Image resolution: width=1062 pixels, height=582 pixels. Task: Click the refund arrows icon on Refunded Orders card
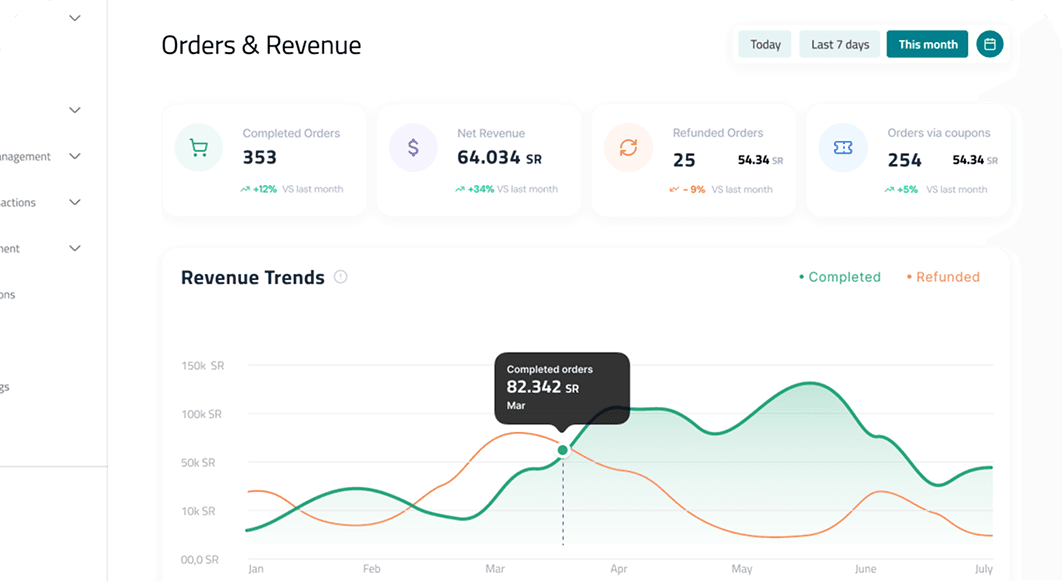628,146
